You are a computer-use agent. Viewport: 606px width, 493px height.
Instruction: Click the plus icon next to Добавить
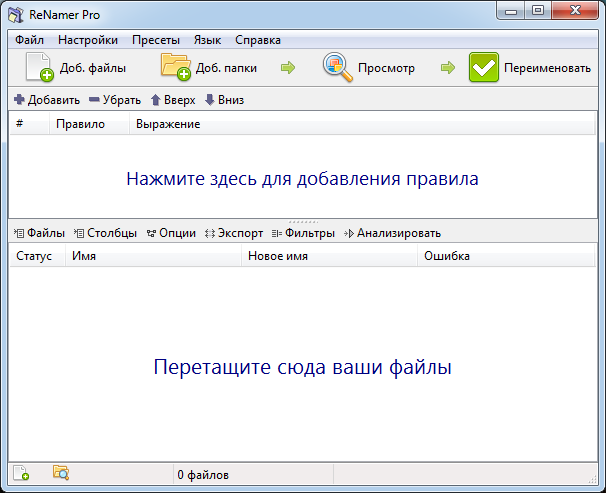coord(19,100)
